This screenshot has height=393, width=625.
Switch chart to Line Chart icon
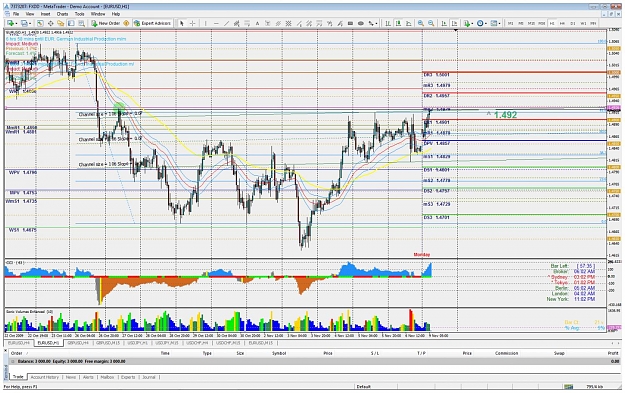coord(409,23)
